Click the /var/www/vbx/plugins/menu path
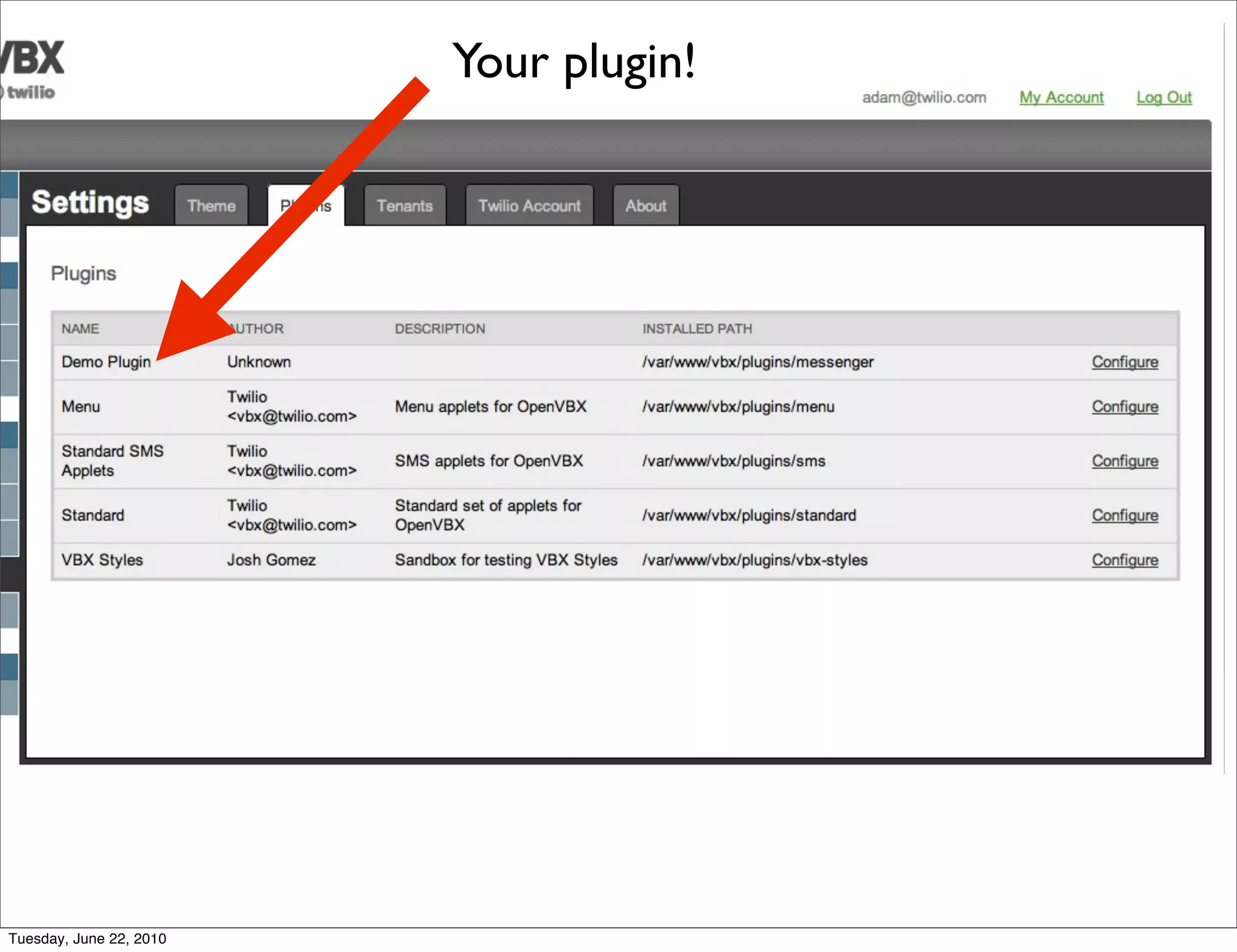Viewport: 1237px width, 952px height. coord(738,407)
